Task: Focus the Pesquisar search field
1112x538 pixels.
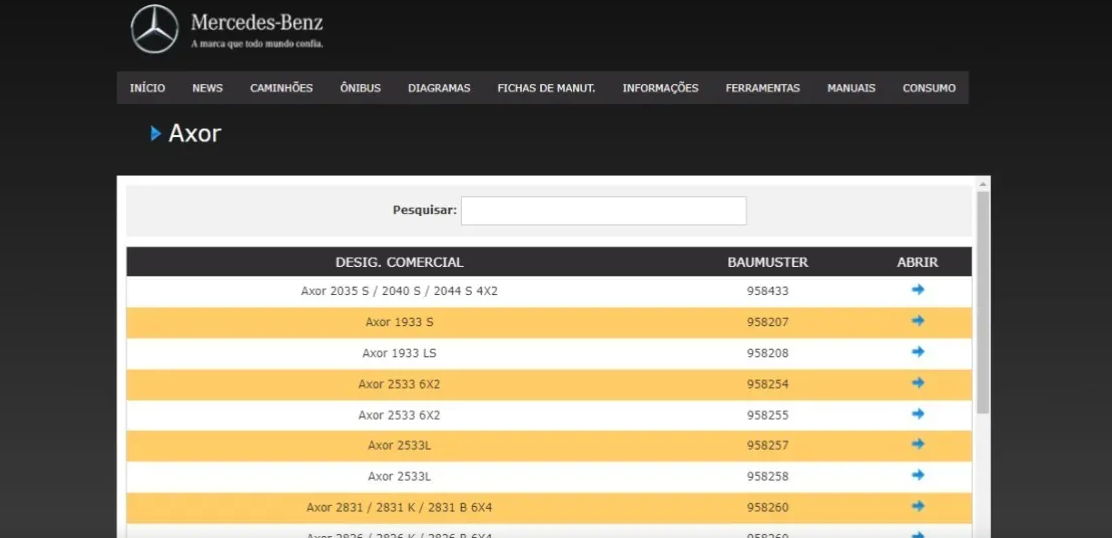Action: coord(604,211)
